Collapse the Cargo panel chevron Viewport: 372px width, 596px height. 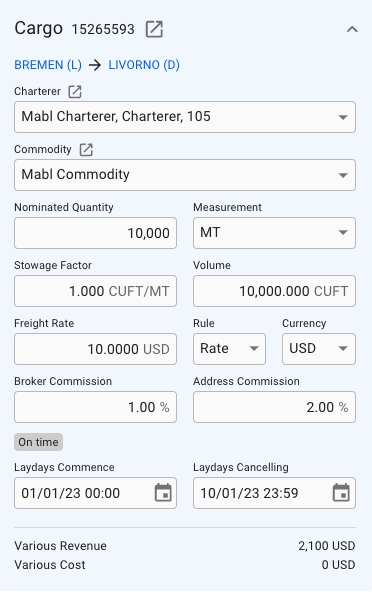(352, 29)
